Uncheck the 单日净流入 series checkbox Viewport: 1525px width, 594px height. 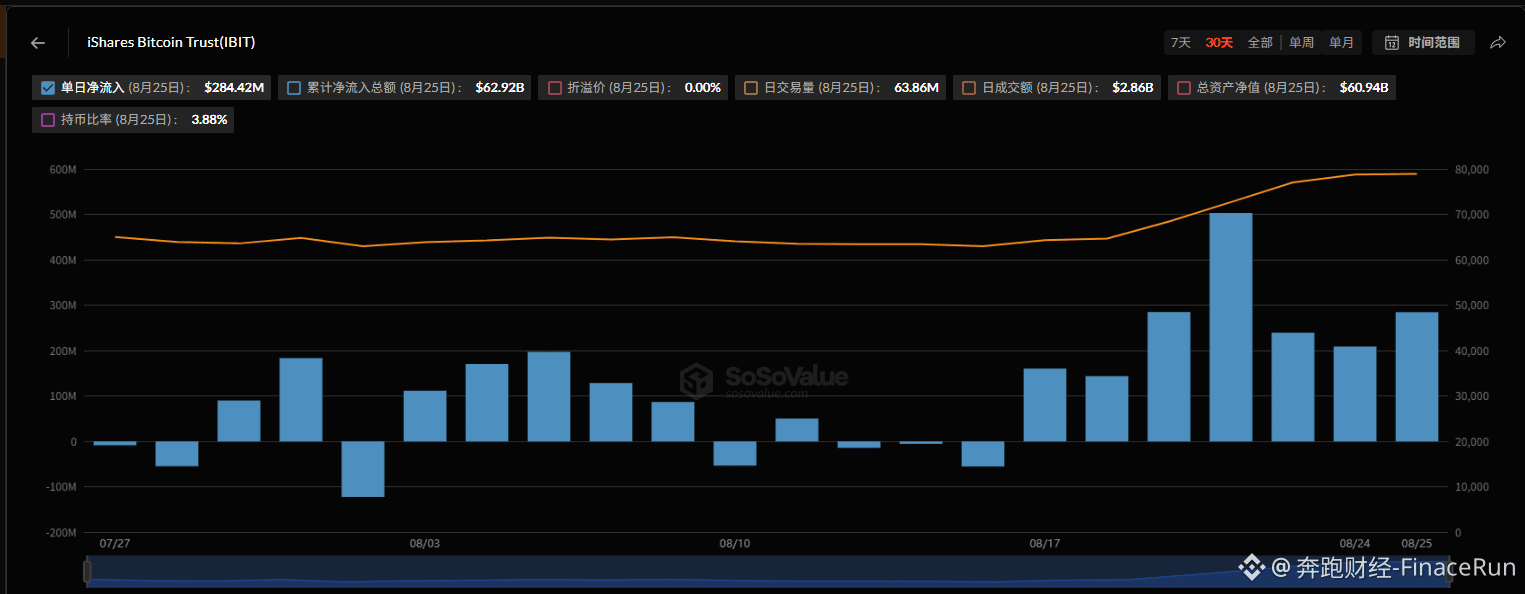pos(48,88)
